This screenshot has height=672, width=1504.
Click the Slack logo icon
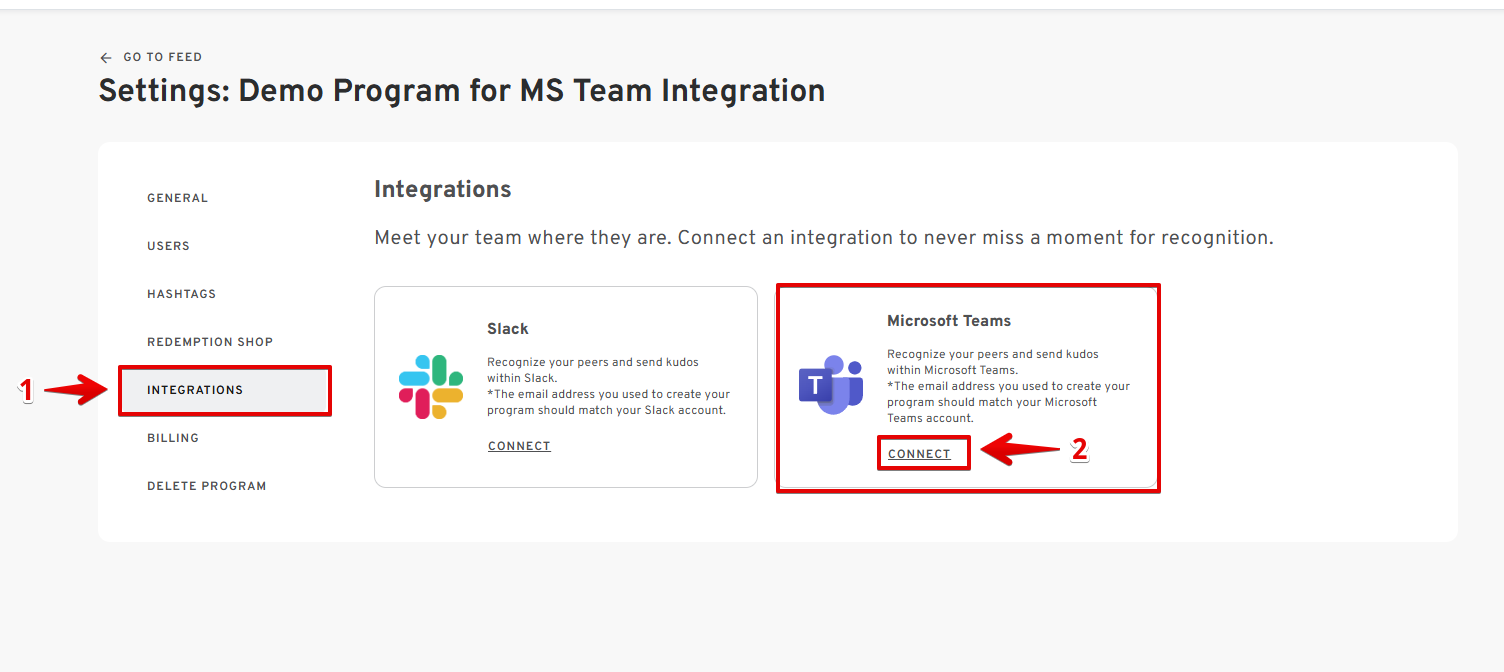point(431,387)
